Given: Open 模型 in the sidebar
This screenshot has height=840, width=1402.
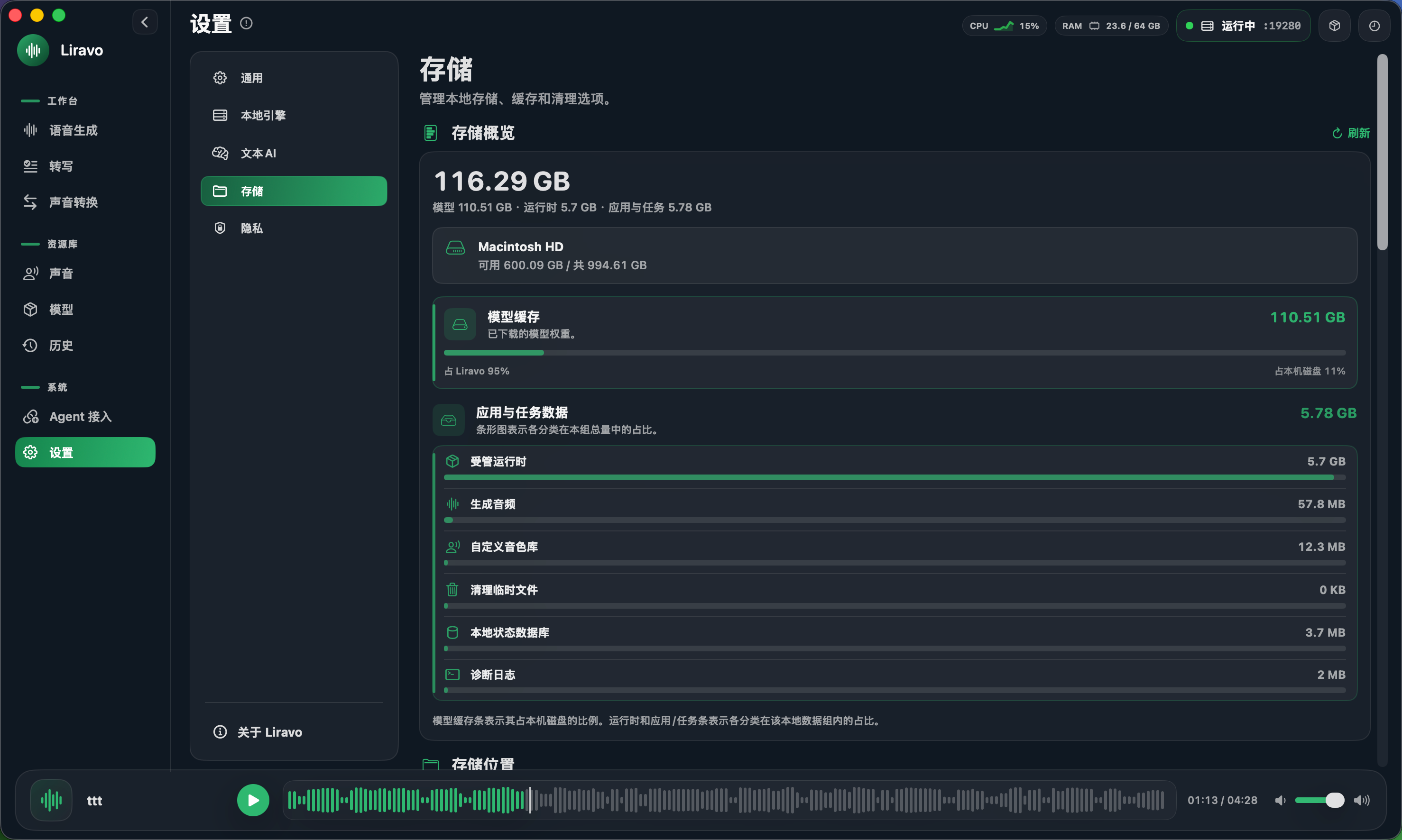Looking at the screenshot, I should pyautogui.click(x=85, y=309).
